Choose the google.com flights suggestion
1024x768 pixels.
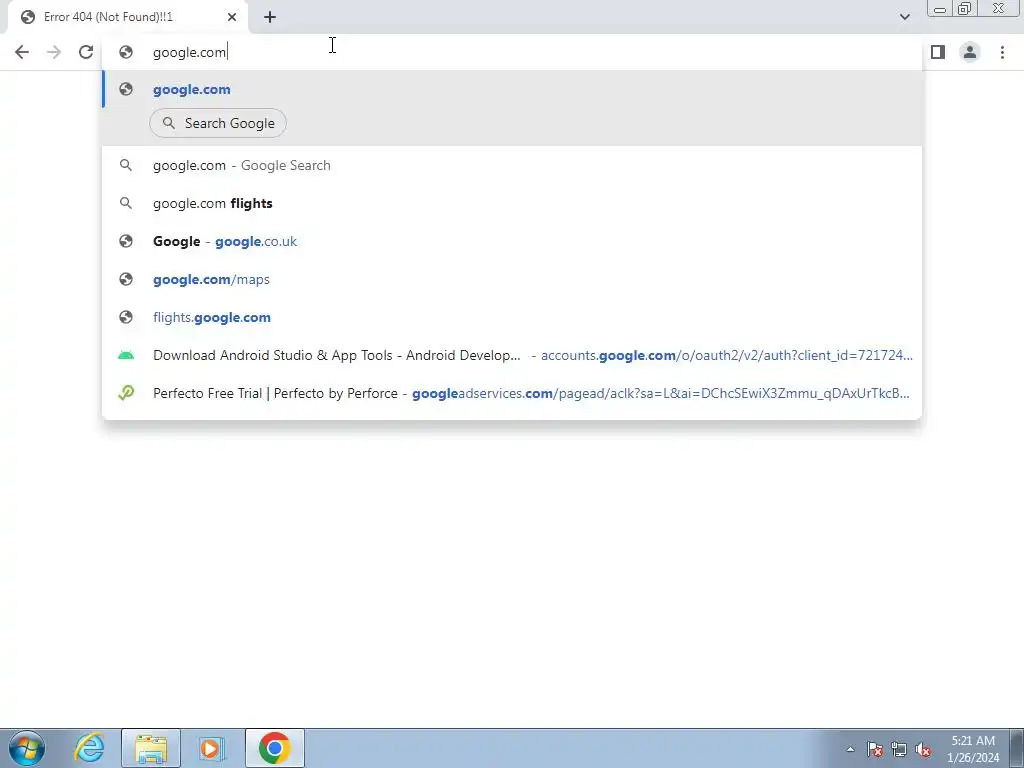512,203
